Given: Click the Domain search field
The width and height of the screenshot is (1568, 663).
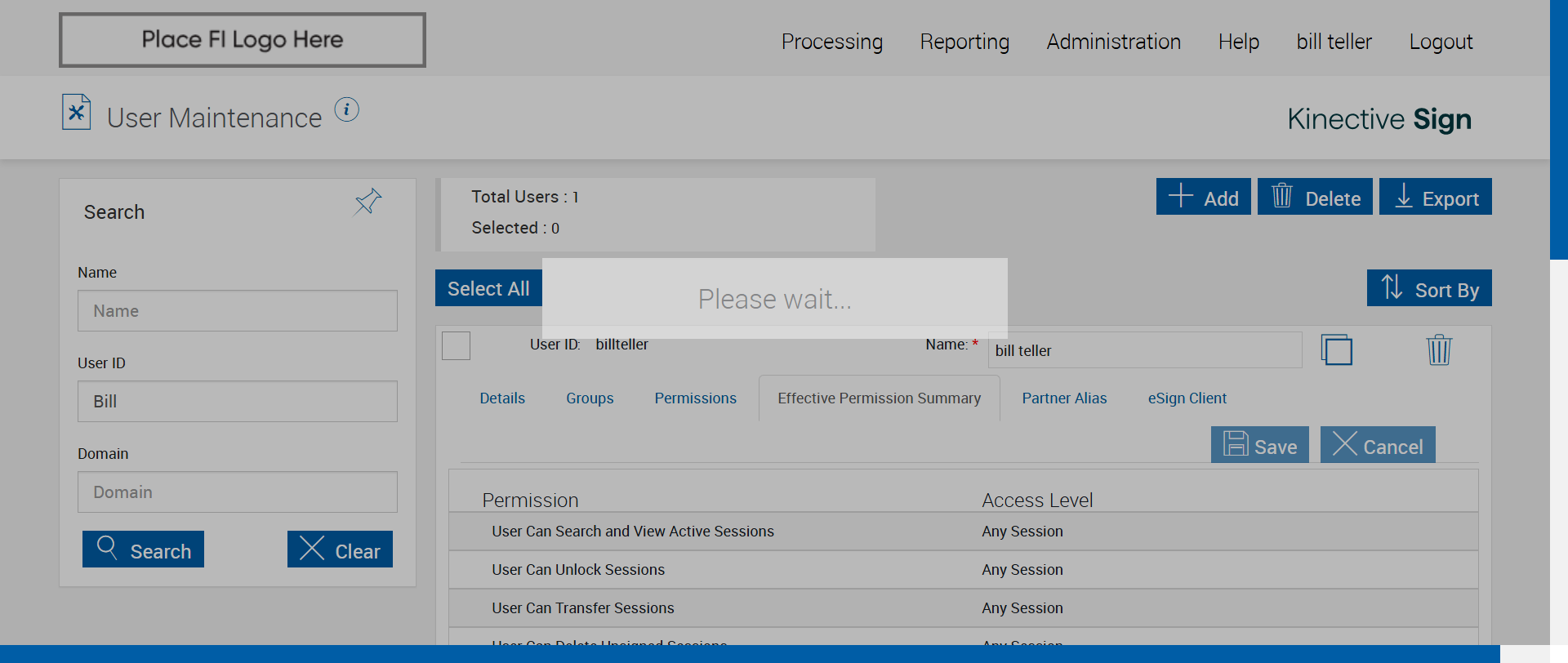Looking at the screenshot, I should coord(237,492).
